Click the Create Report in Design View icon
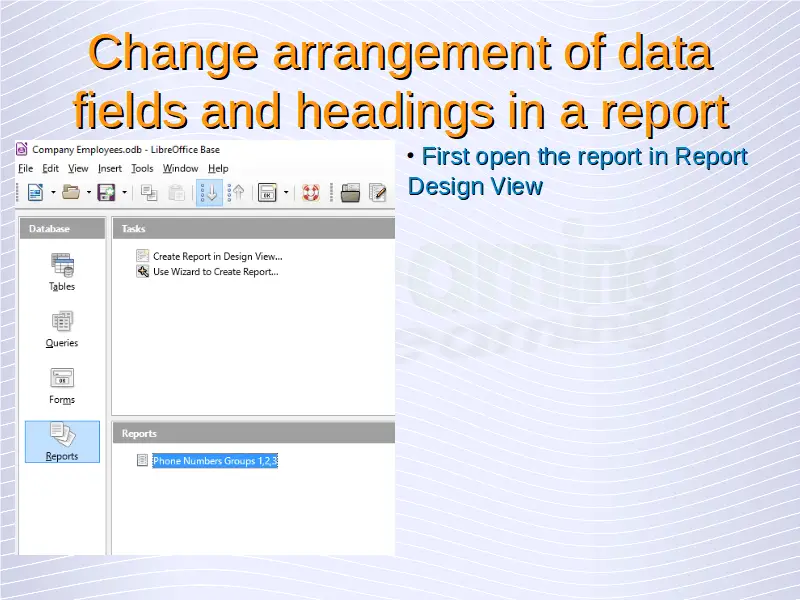Viewport: 800px width, 600px height. point(142,256)
